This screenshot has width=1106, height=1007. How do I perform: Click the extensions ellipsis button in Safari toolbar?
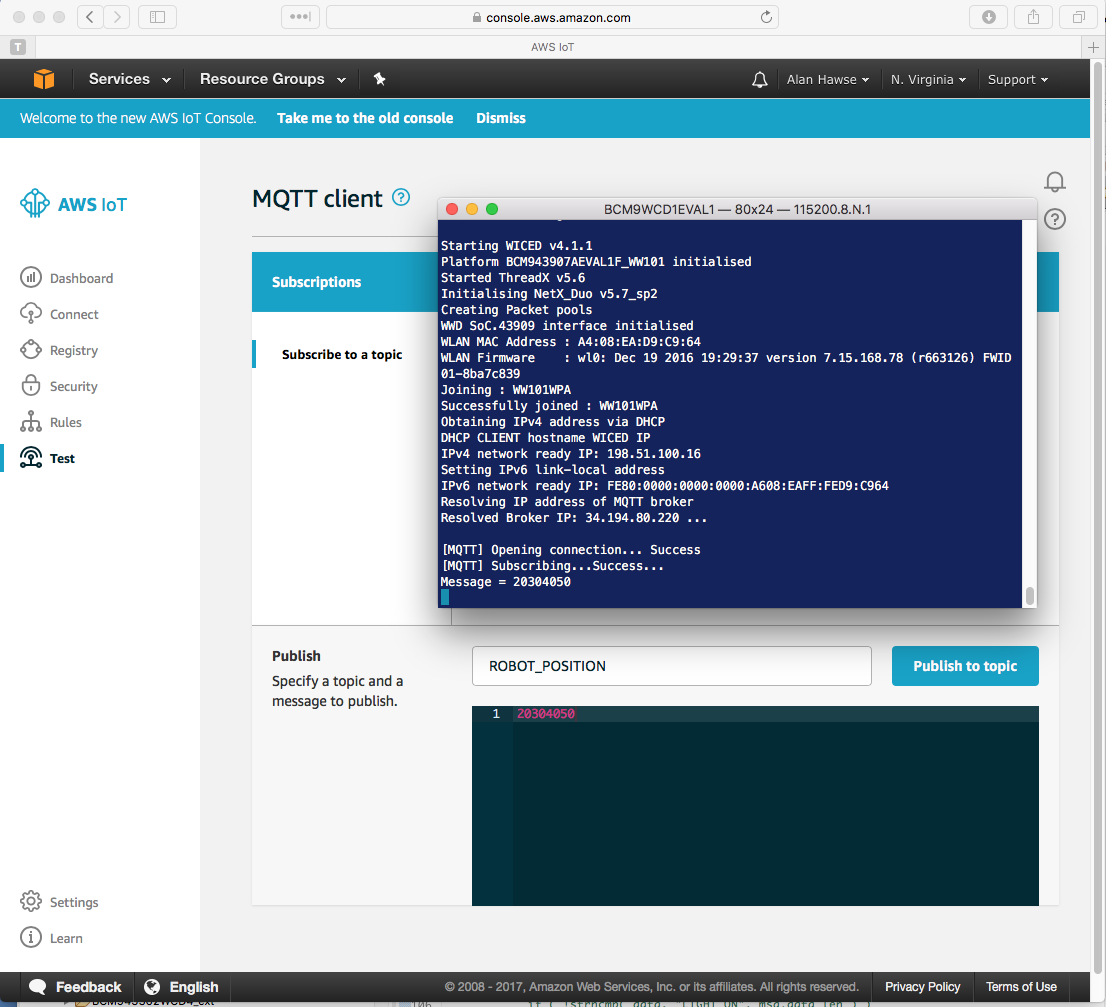click(300, 17)
